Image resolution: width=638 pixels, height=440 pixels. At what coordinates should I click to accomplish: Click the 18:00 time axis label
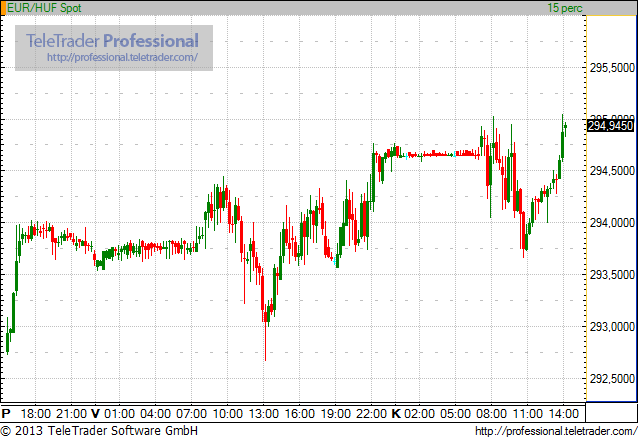point(36,414)
